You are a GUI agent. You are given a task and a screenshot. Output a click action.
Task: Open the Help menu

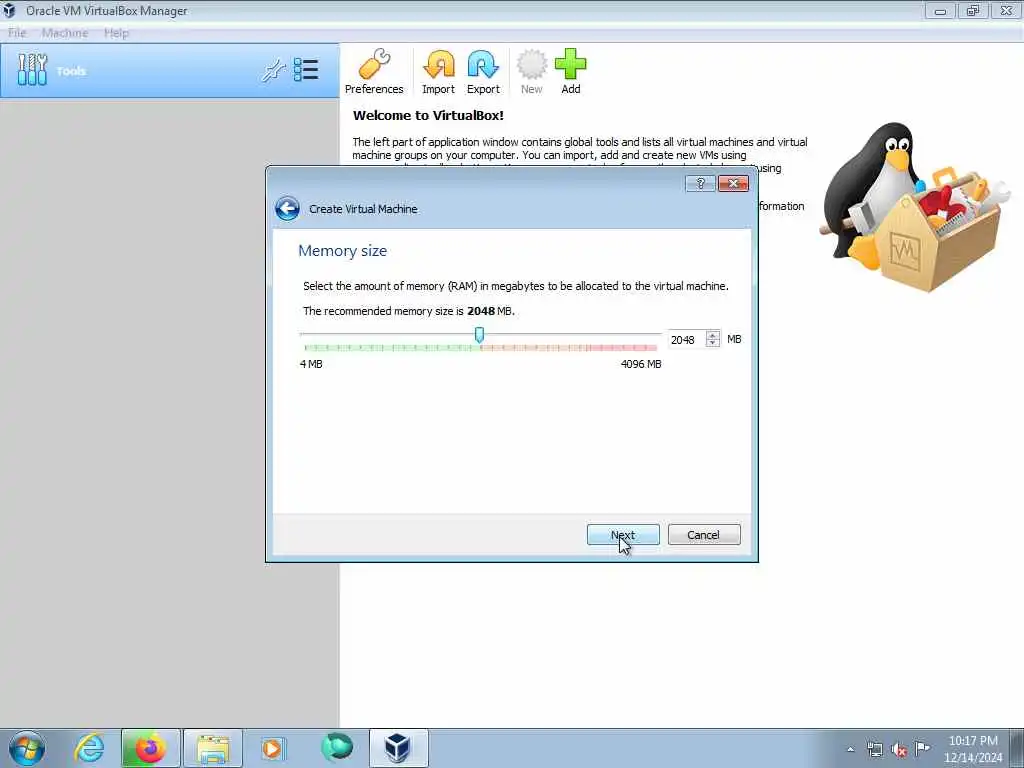[x=116, y=33]
